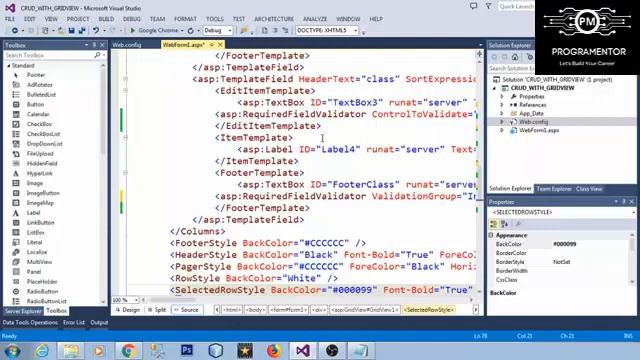This screenshot has height=360, width=640.
Task: Click the Undo arrow icon
Action: [x=96, y=31]
